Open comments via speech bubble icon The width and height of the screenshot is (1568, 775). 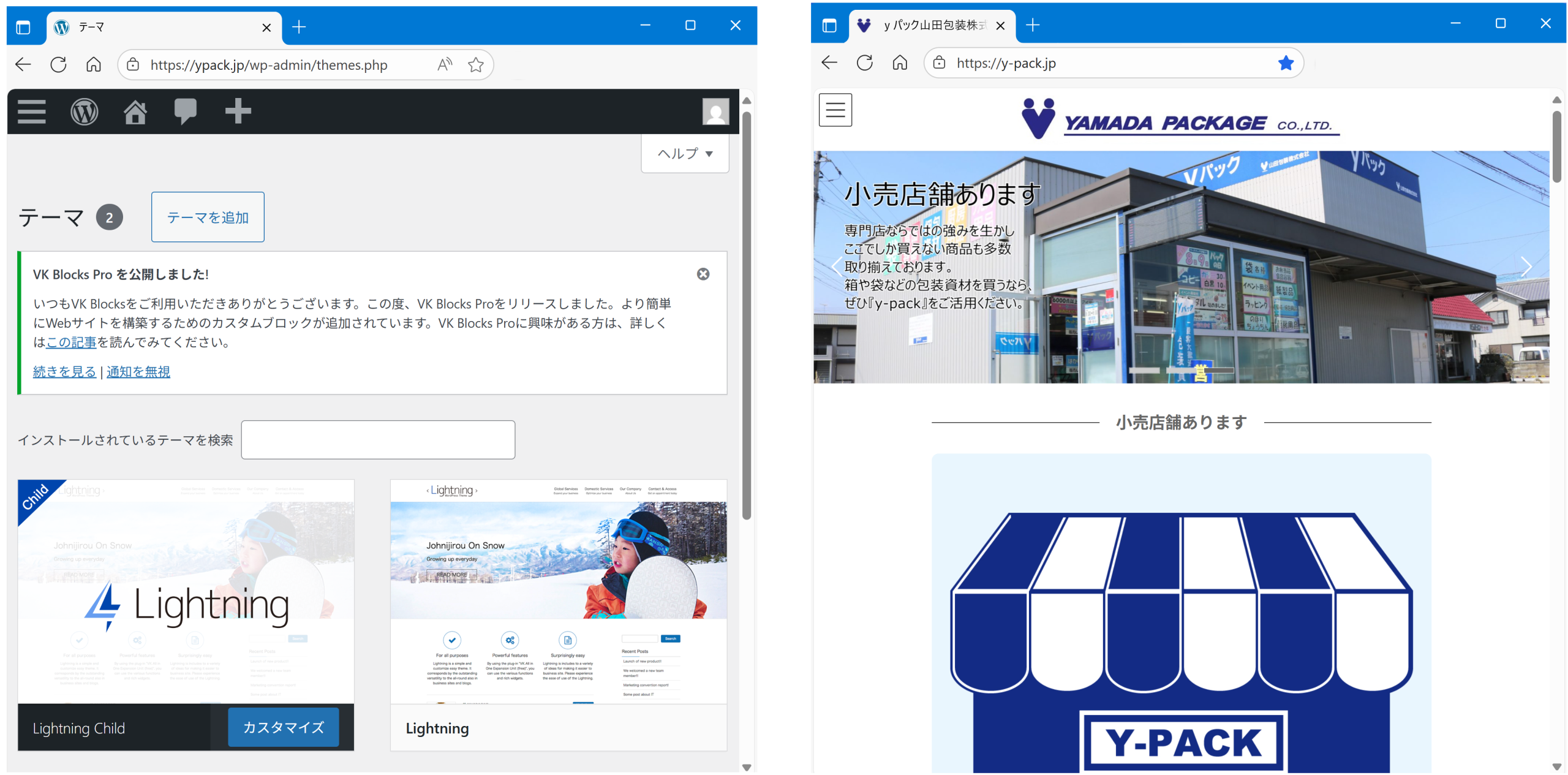point(185,112)
